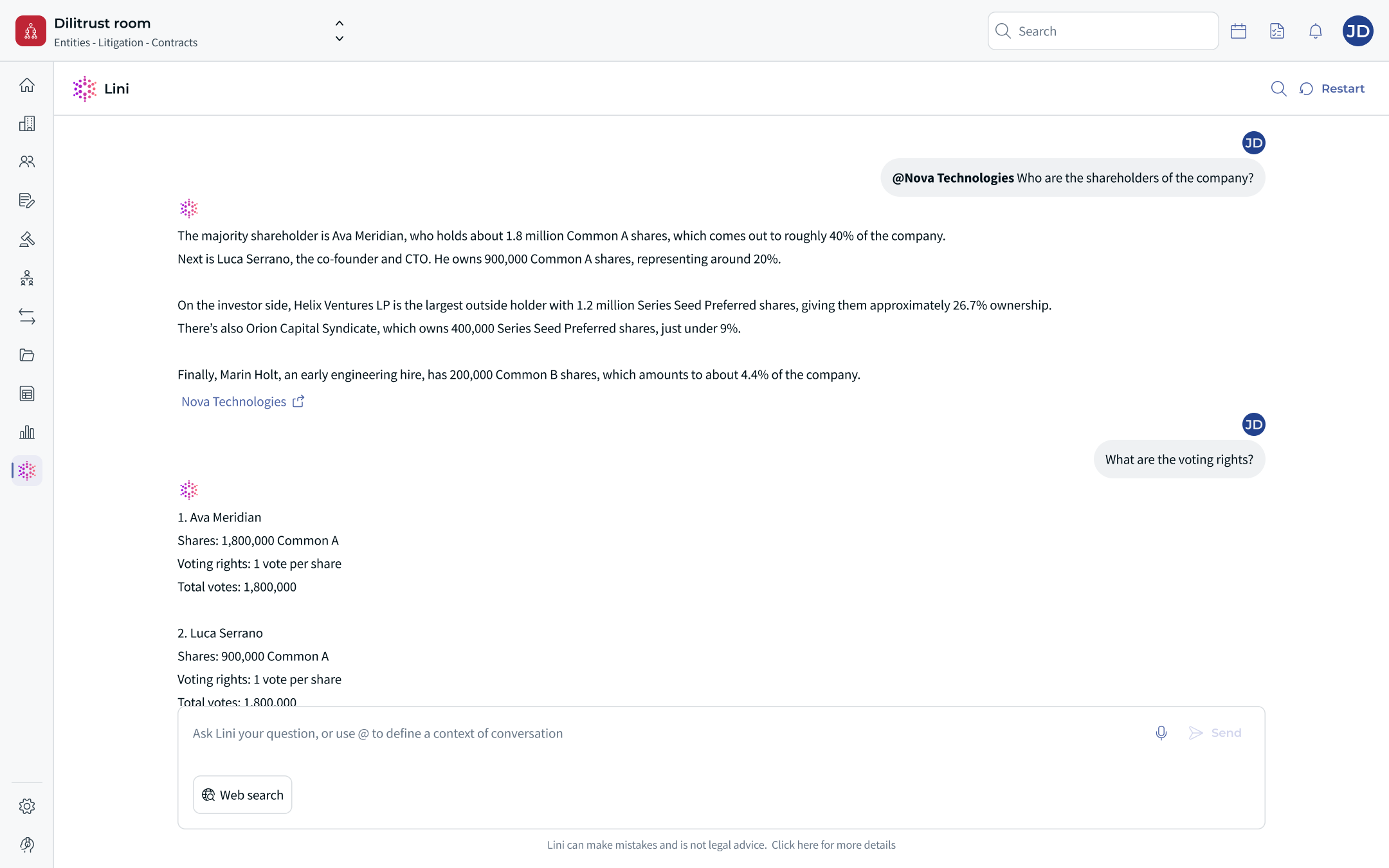Open the bar chart reports icon

[x=27, y=432]
